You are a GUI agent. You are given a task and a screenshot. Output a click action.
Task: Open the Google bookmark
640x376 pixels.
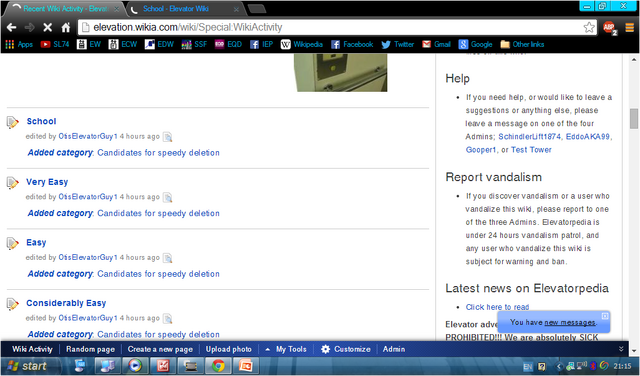click(476, 44)
